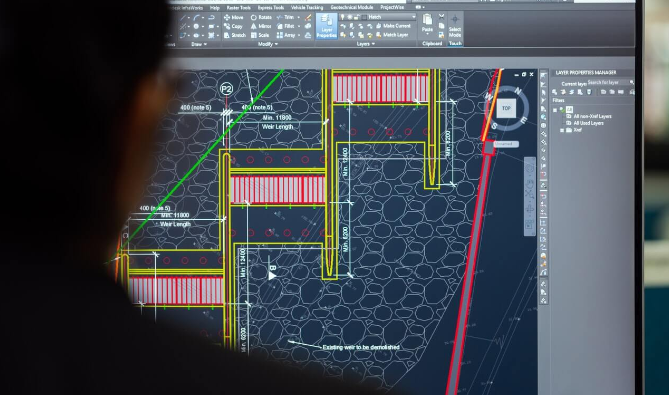Pick the Stretch tool
Viewport: 669px width, 395px height.
pos(235,35)
